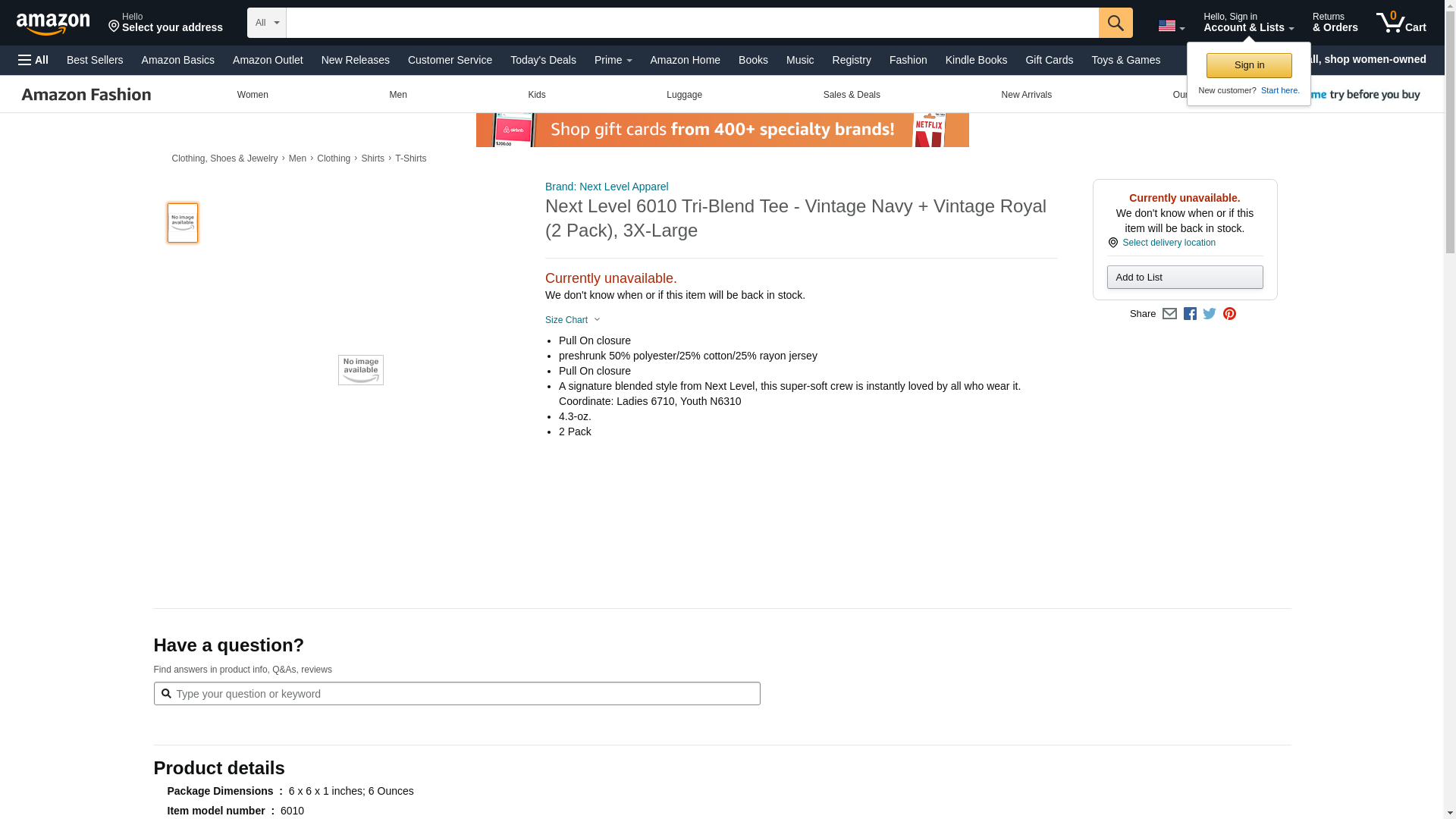The width and height of the screenshot is (1456, 819).
Task: Click the Amazon logo home icon
Action: [53, 24]
